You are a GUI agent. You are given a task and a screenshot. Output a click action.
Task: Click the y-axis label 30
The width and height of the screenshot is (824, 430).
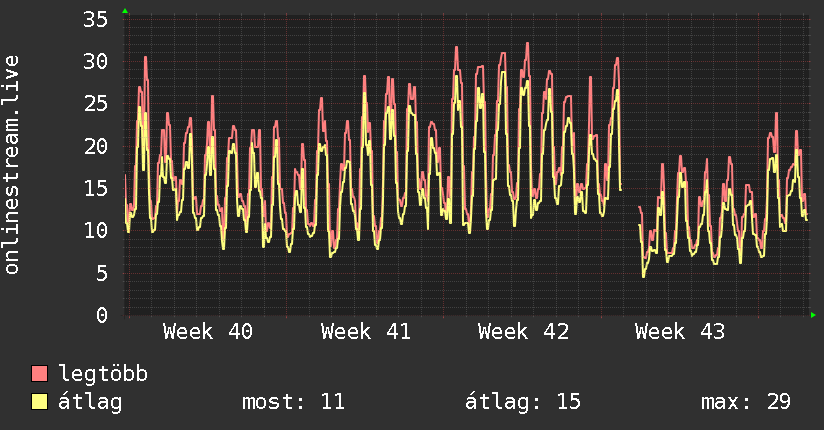click(96, 62)
